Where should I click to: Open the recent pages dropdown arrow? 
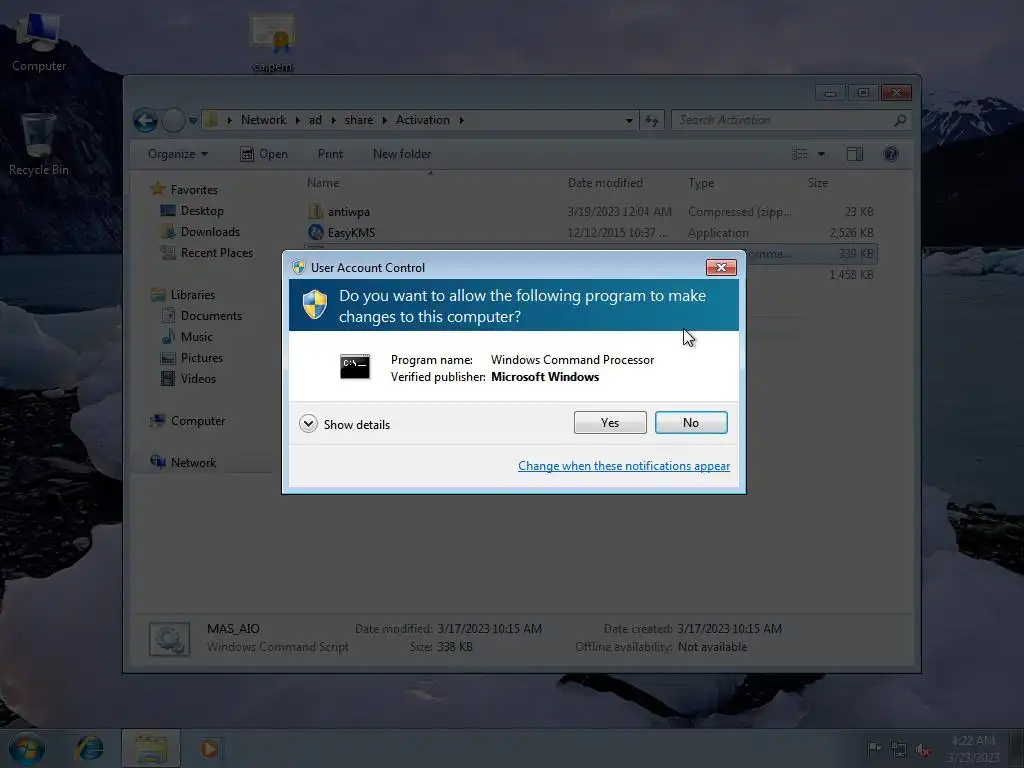point(193,121)
